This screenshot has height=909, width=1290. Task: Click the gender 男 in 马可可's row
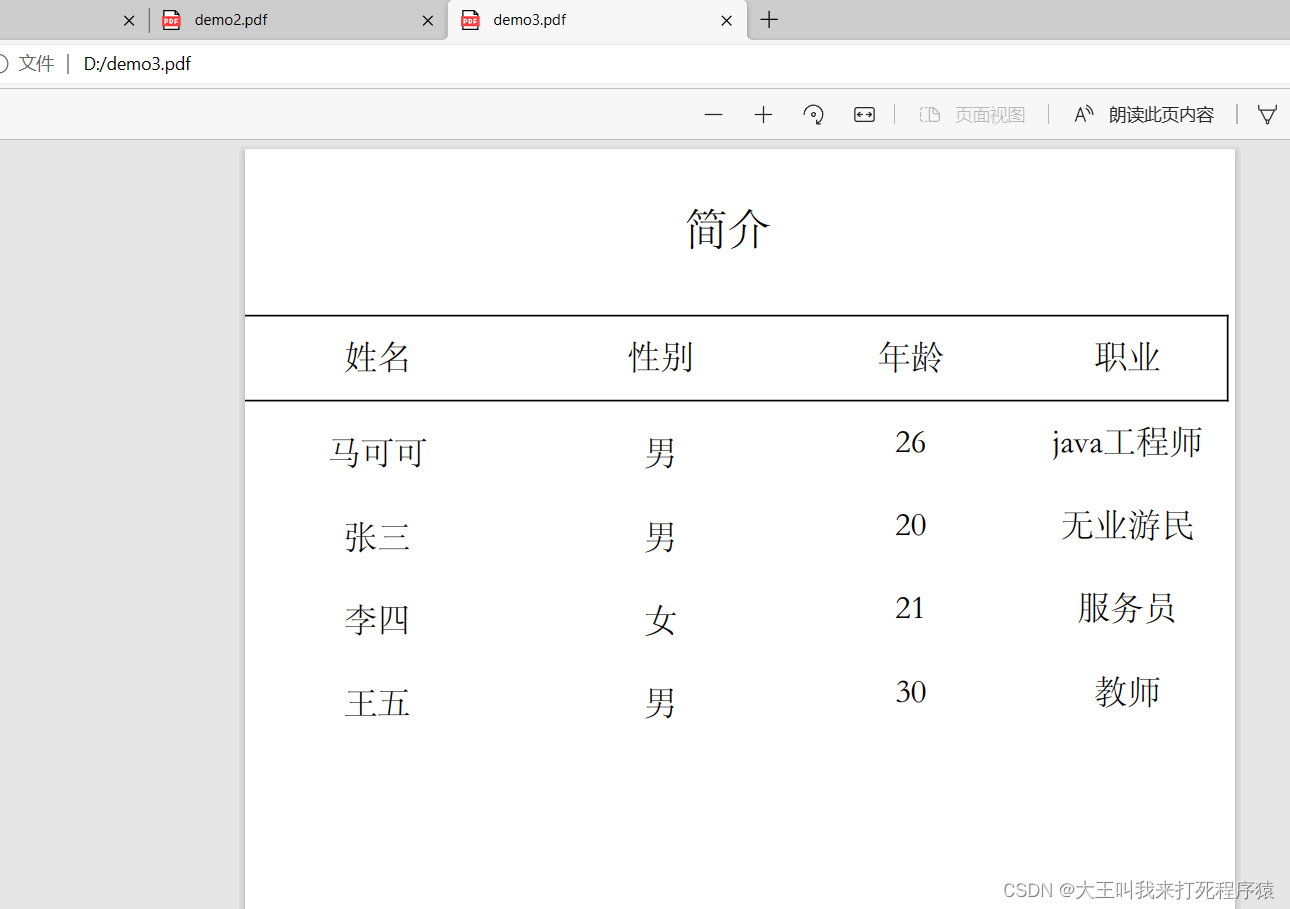tap(660, 453)
